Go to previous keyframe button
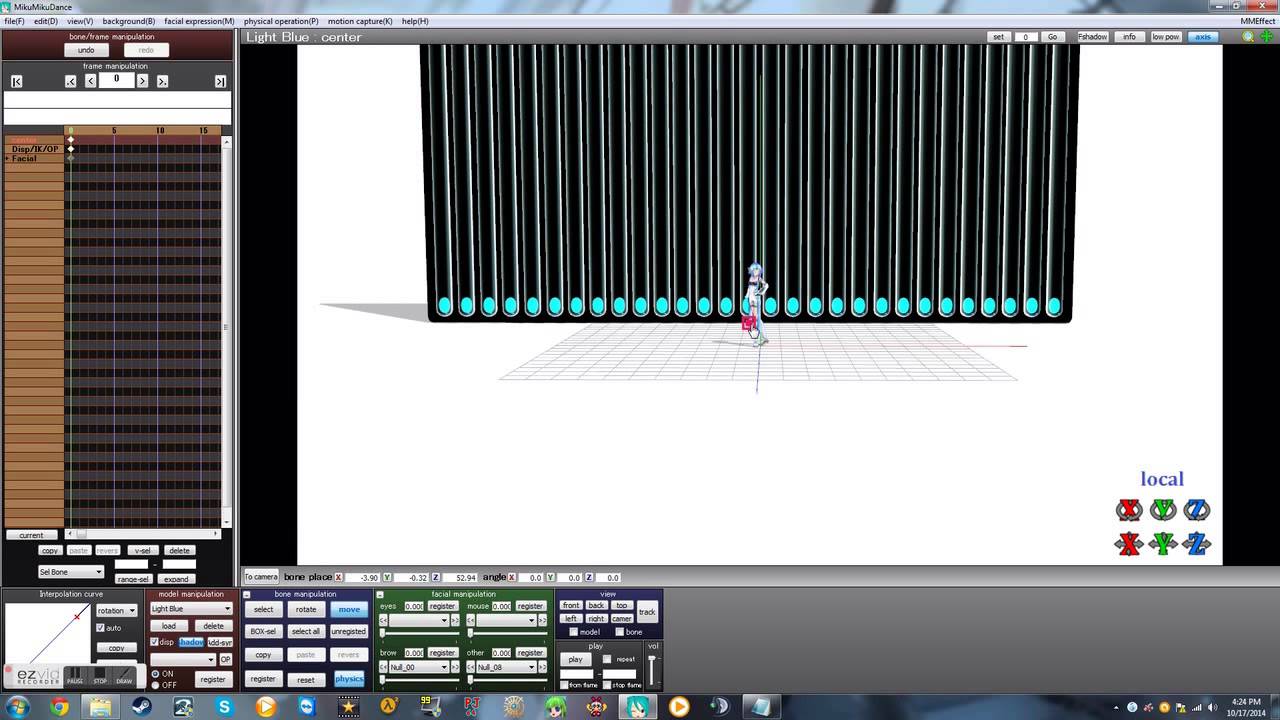This screenshot has width=1280, height=720. point(70,81)
